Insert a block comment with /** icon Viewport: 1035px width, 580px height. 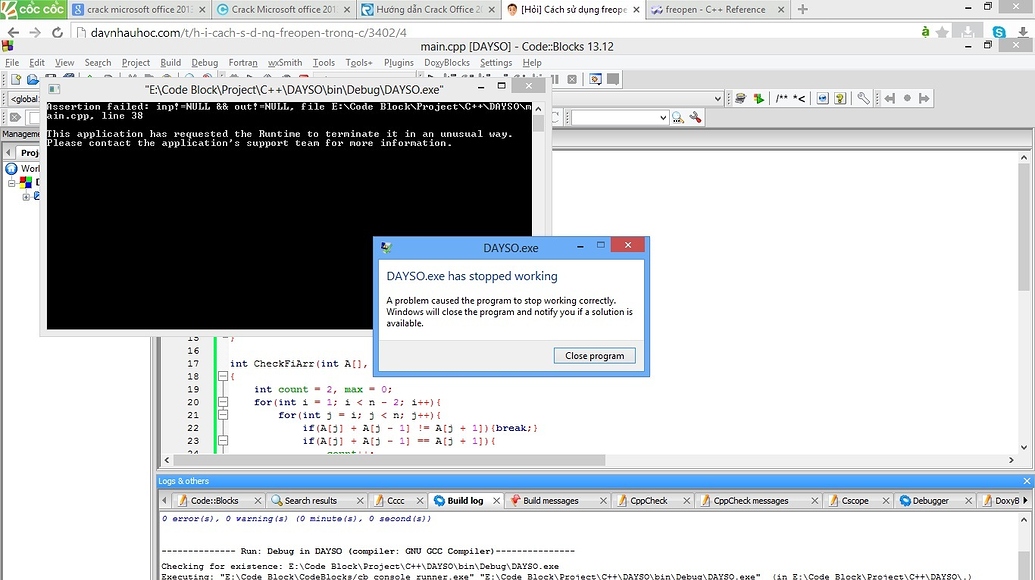[x=782, y=98]
